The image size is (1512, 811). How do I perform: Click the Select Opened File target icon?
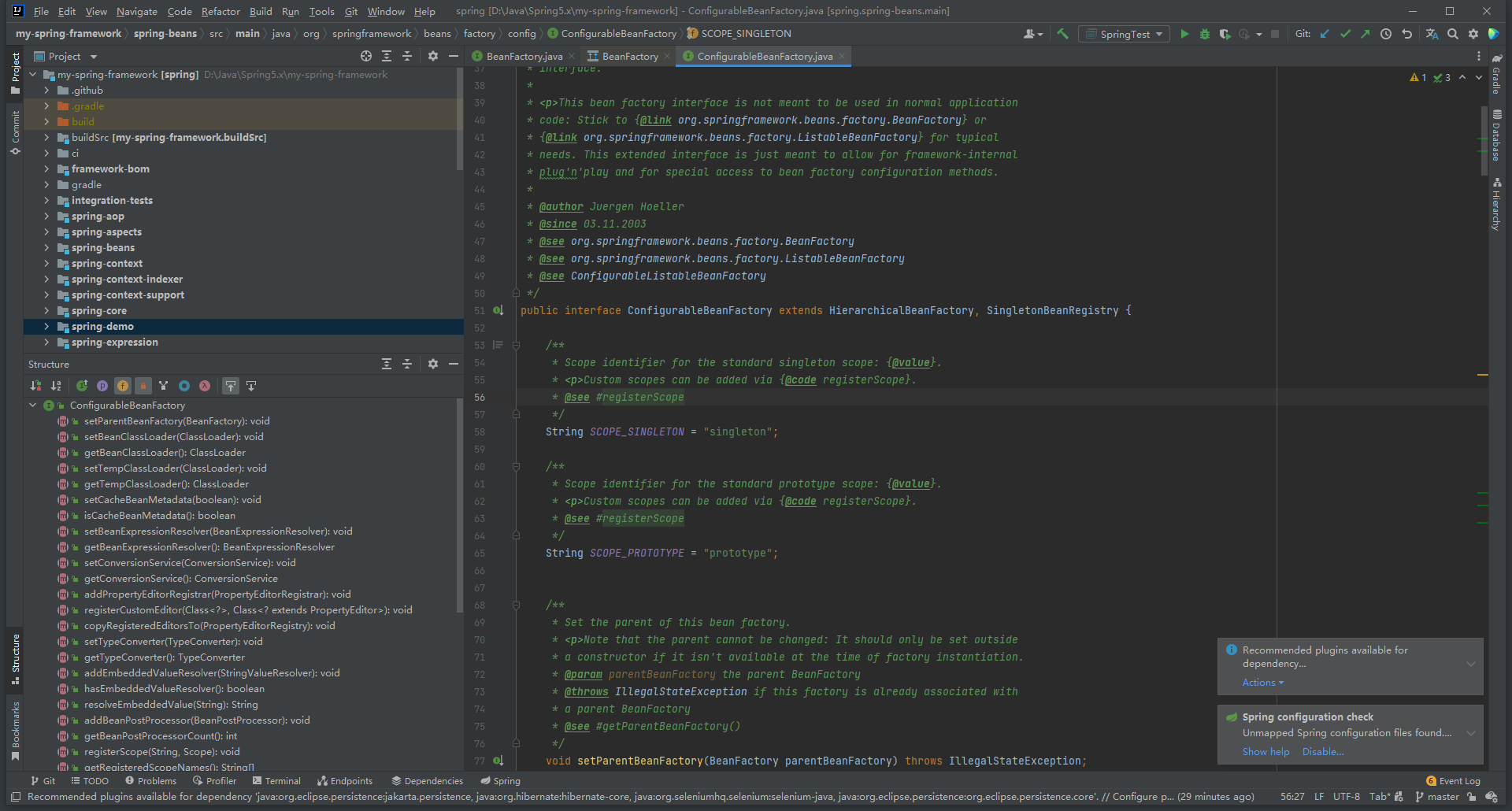coord(366,56)
